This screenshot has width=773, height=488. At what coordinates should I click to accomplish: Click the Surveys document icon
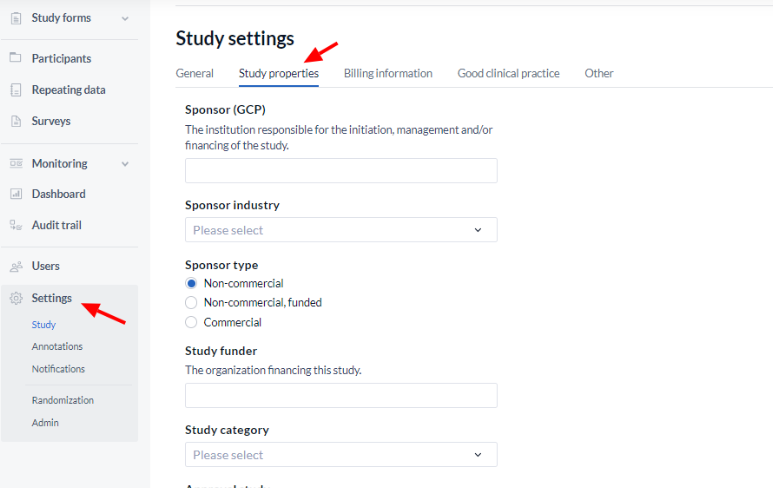16,121
